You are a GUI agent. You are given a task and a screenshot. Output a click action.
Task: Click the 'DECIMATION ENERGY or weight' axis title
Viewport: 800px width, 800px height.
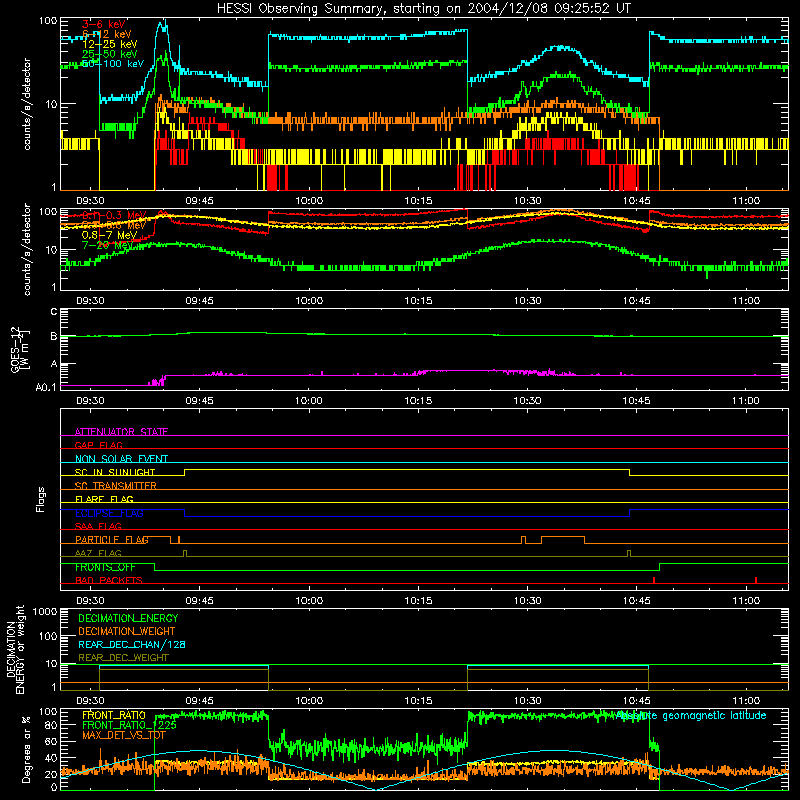[15, 650]
